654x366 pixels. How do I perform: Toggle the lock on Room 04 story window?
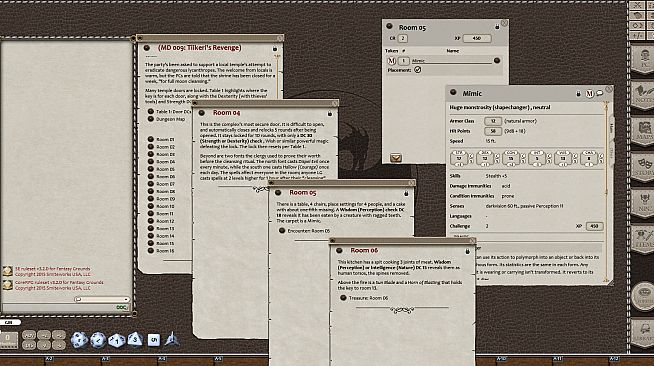click(330, 113)
